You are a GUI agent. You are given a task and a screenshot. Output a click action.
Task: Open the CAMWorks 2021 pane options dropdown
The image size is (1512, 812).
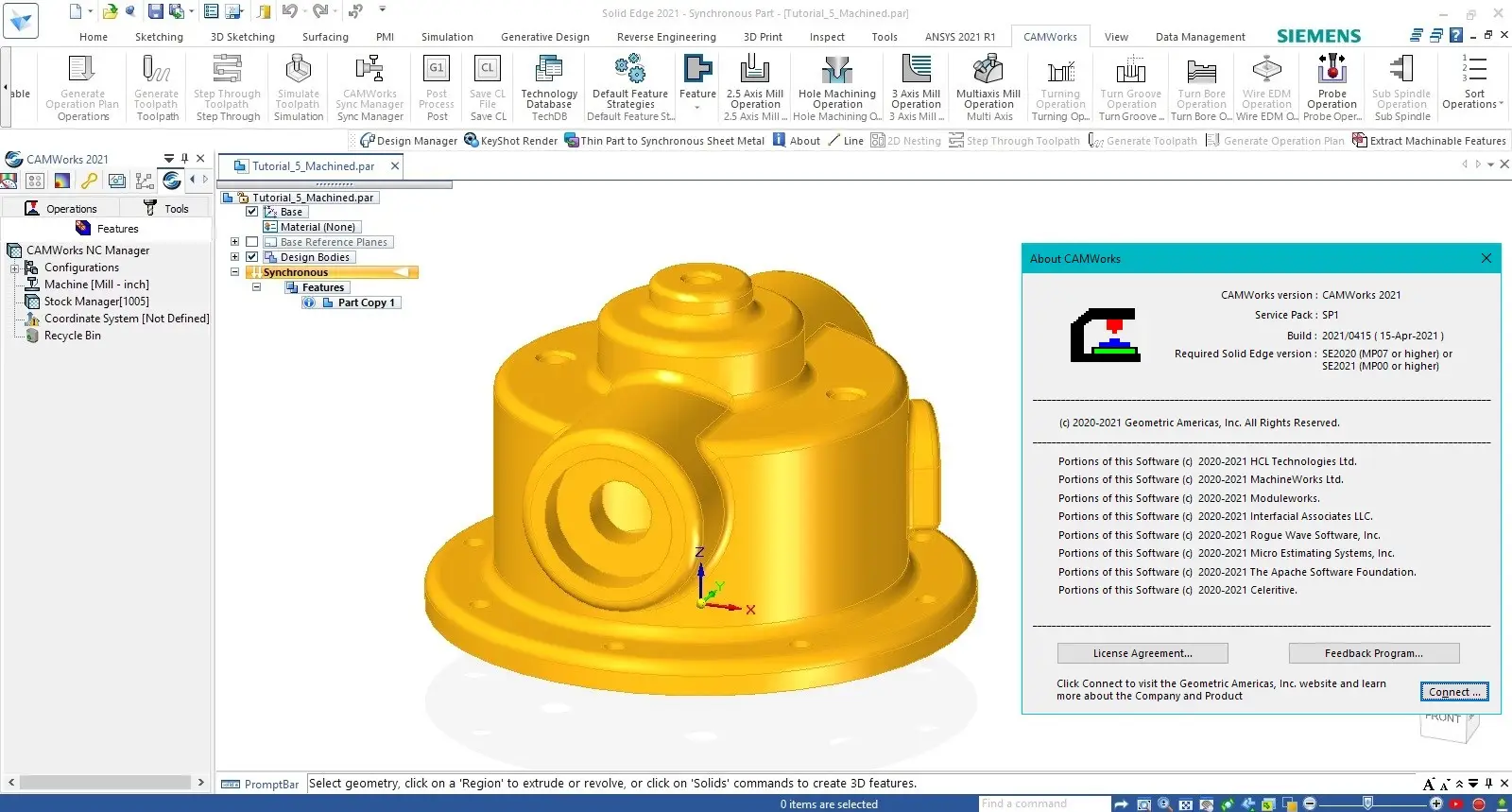point(168,159)
